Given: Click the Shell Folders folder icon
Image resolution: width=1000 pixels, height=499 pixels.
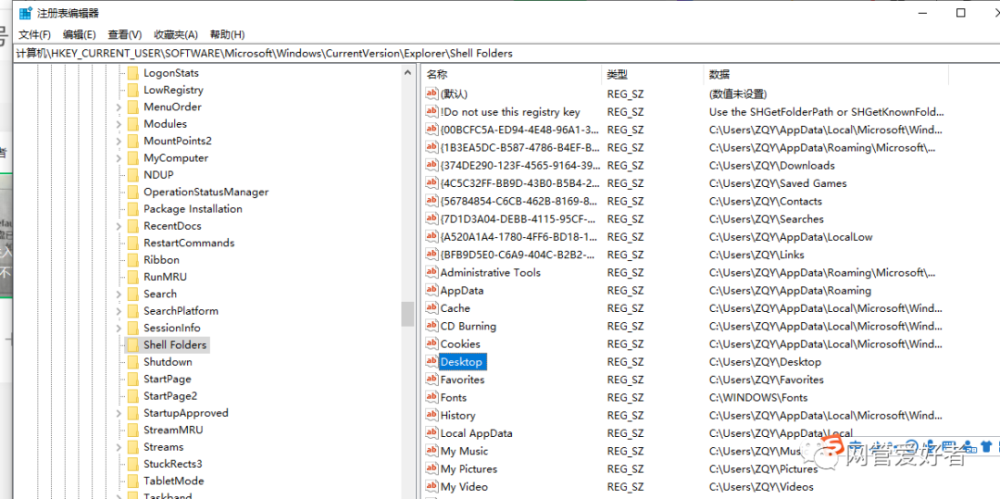Looking at the screenshot, I should coord(133,345).
